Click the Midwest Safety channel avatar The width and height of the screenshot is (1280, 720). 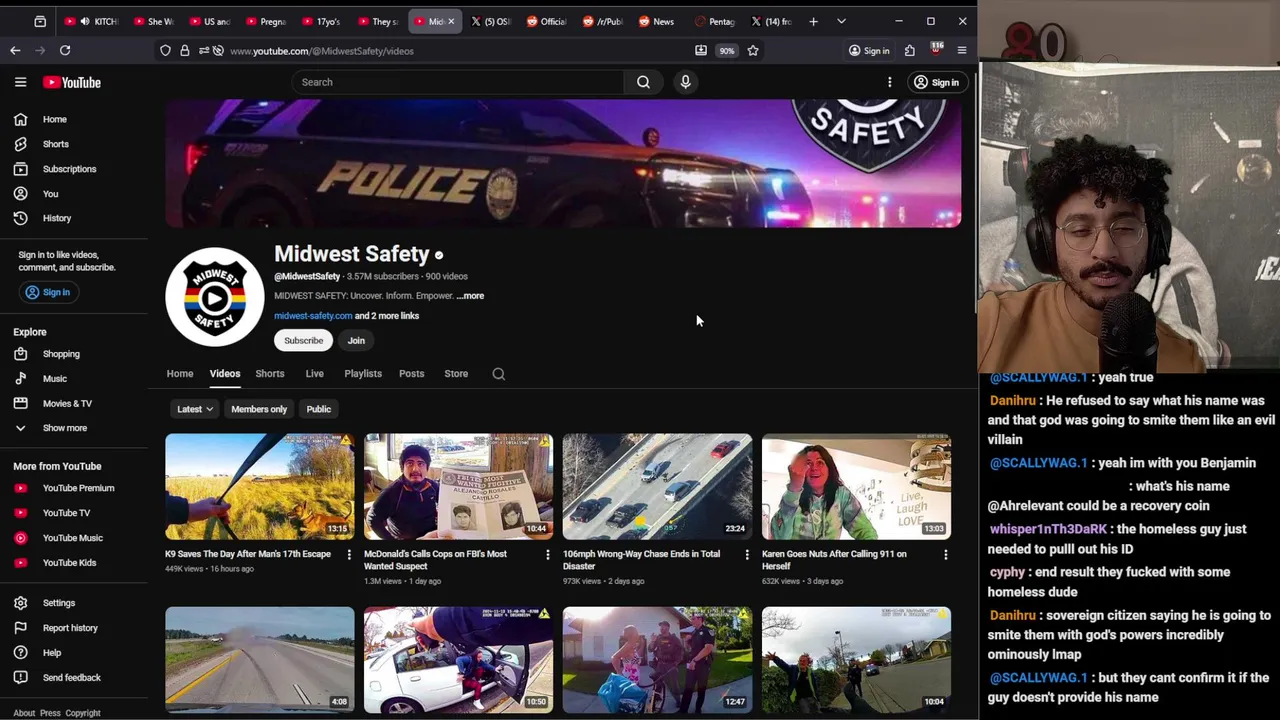click(x=214, y=297)
